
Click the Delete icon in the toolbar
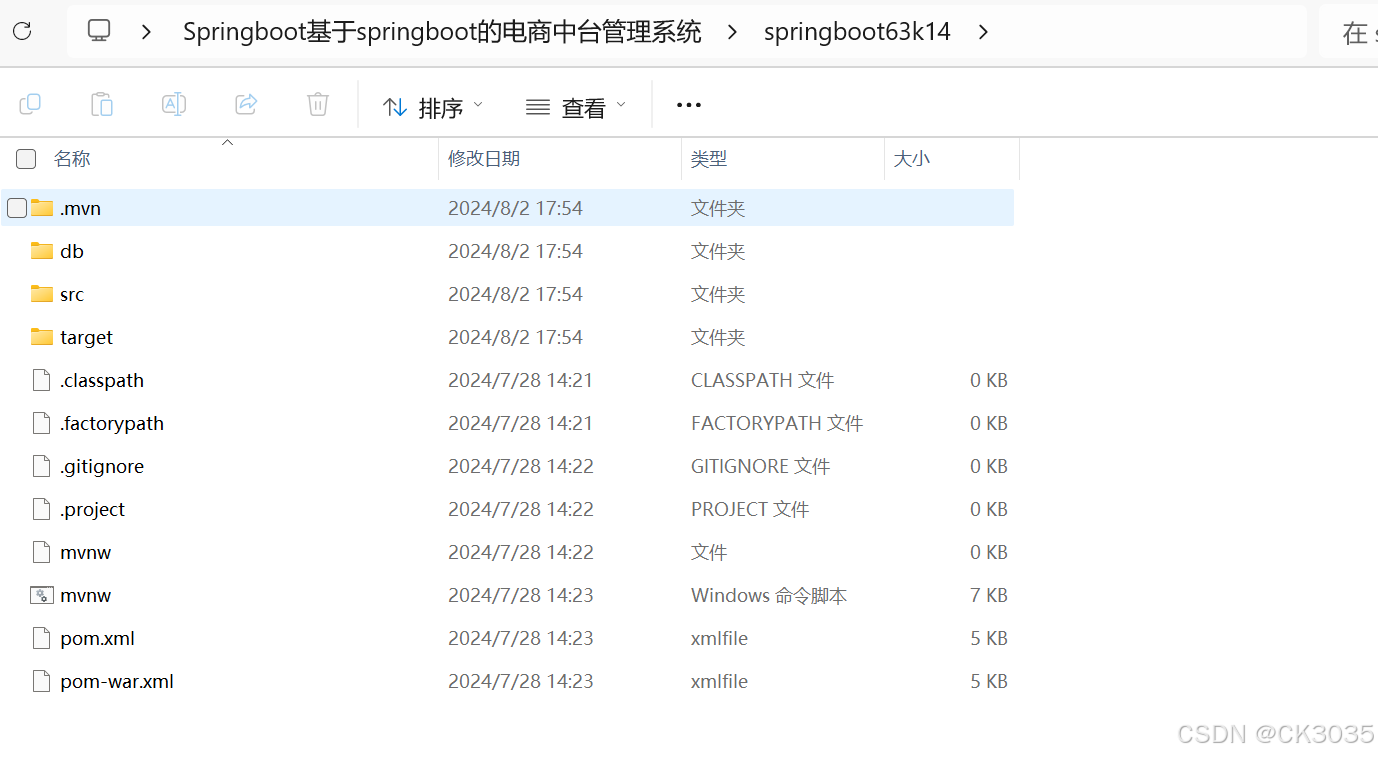pyautogui.click(x=317, y=104)
